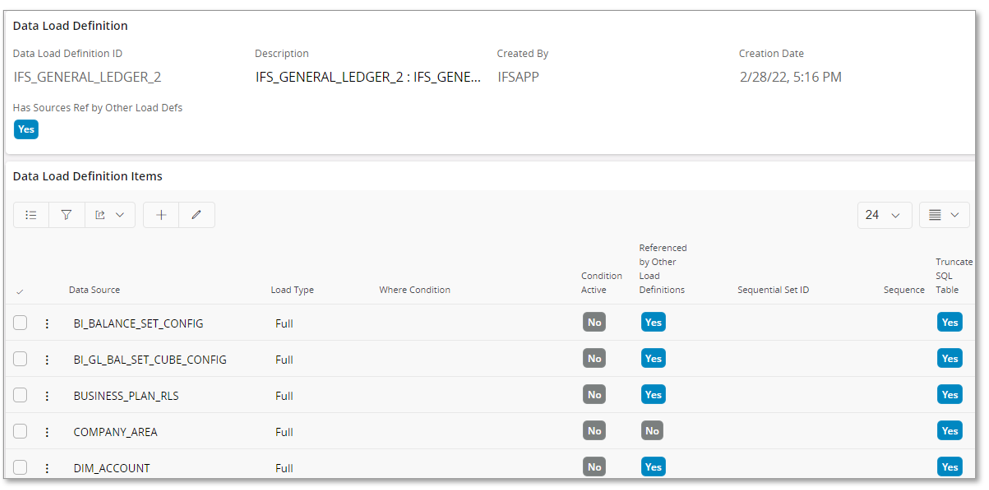Screen dimensions: 989x490
Task: Click the list view icon in the toolbar
Action: coord(31,215)
